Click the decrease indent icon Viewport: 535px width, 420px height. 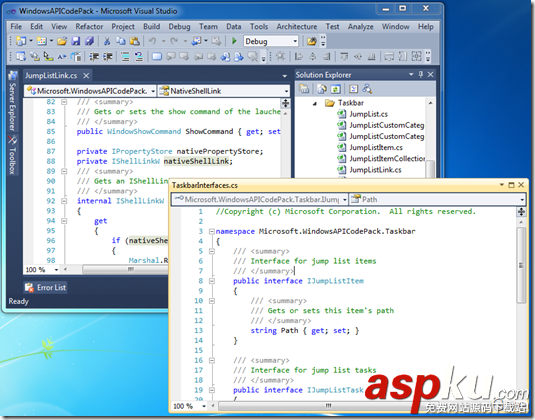94,56
